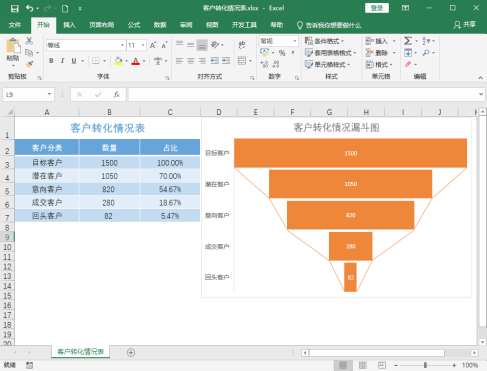Switch to Page Layout view in status bar
487x371 pixels.
pos(362,365)
